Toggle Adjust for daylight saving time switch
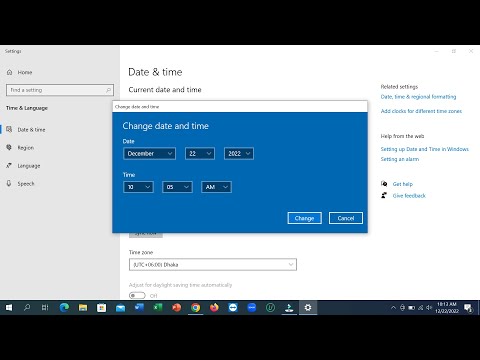The width and height of the screenshot is (480, 360). point(137,296)
